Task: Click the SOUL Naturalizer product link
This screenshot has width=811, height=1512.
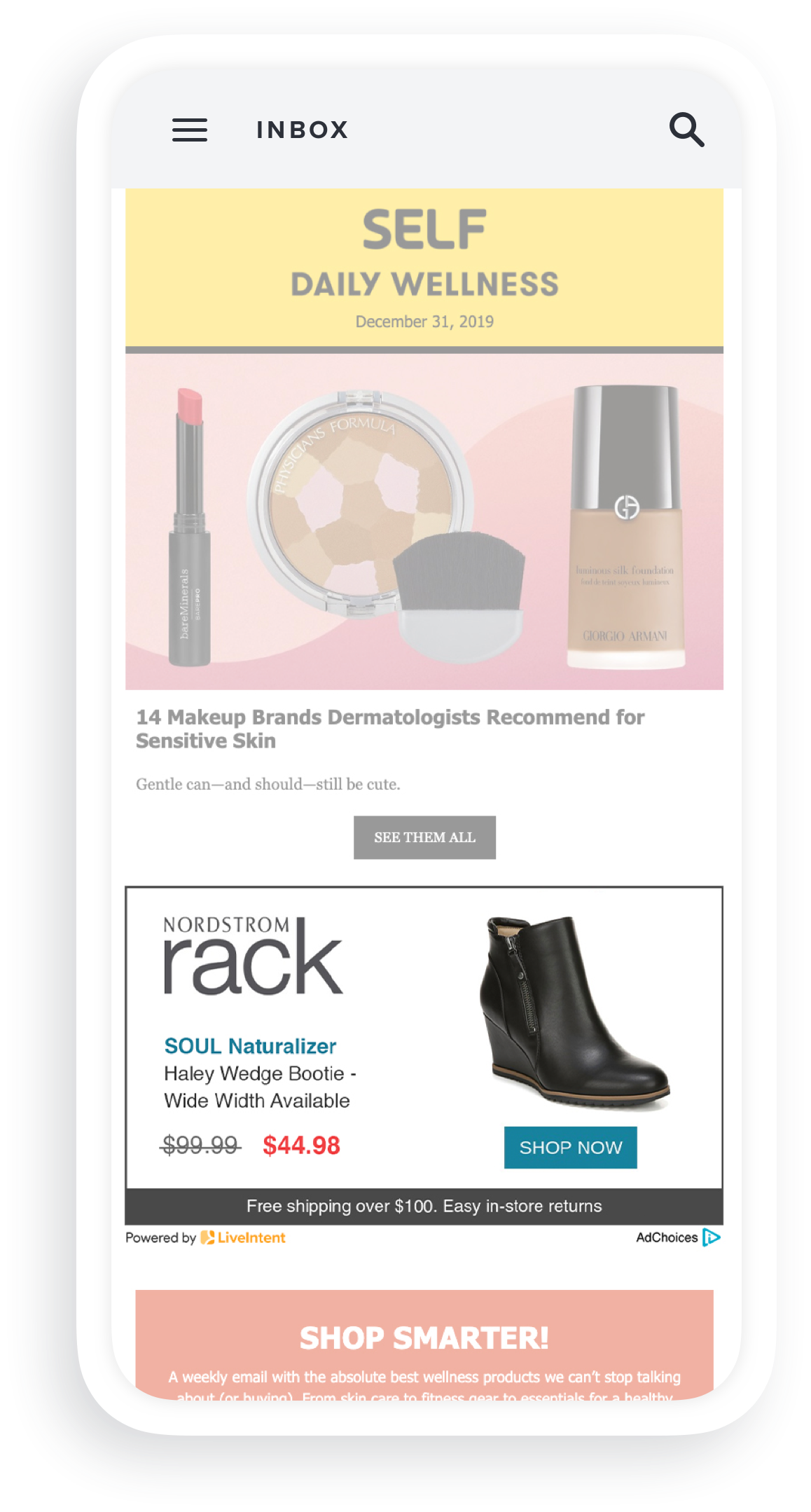Action: [250, 1046]
